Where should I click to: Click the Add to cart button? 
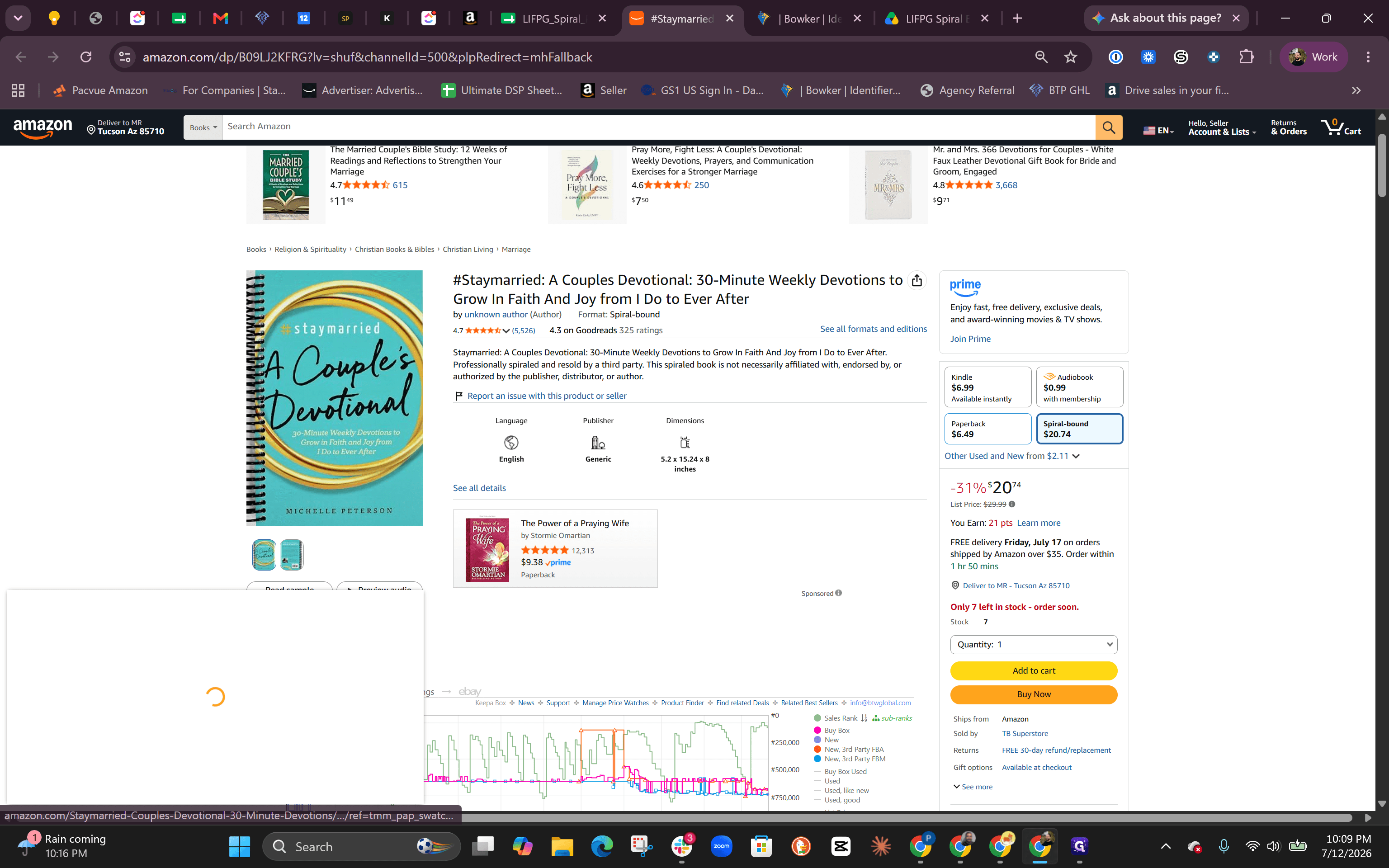pos(1033,670)
